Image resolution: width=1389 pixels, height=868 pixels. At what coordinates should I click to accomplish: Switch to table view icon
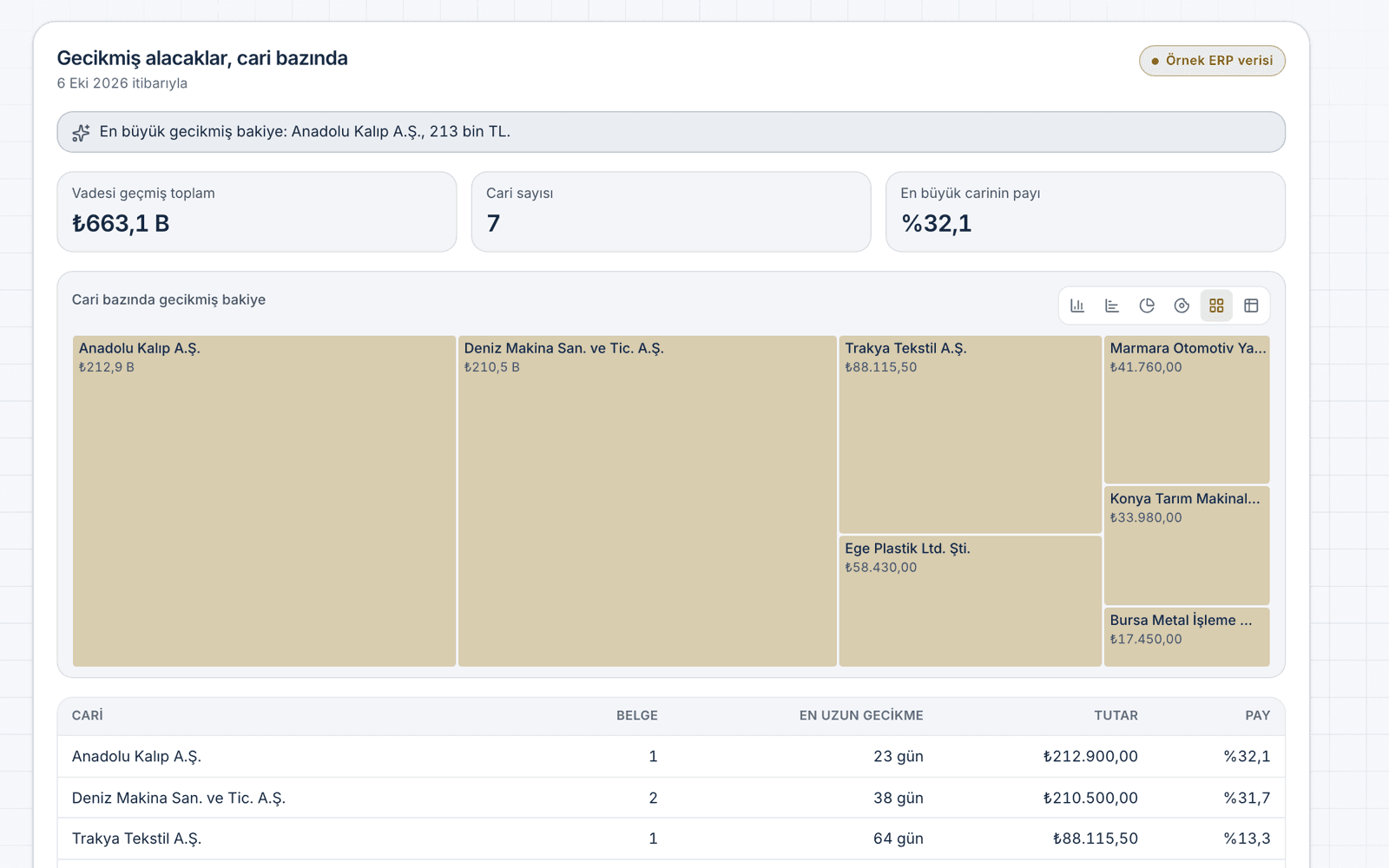coord(1251,306)
